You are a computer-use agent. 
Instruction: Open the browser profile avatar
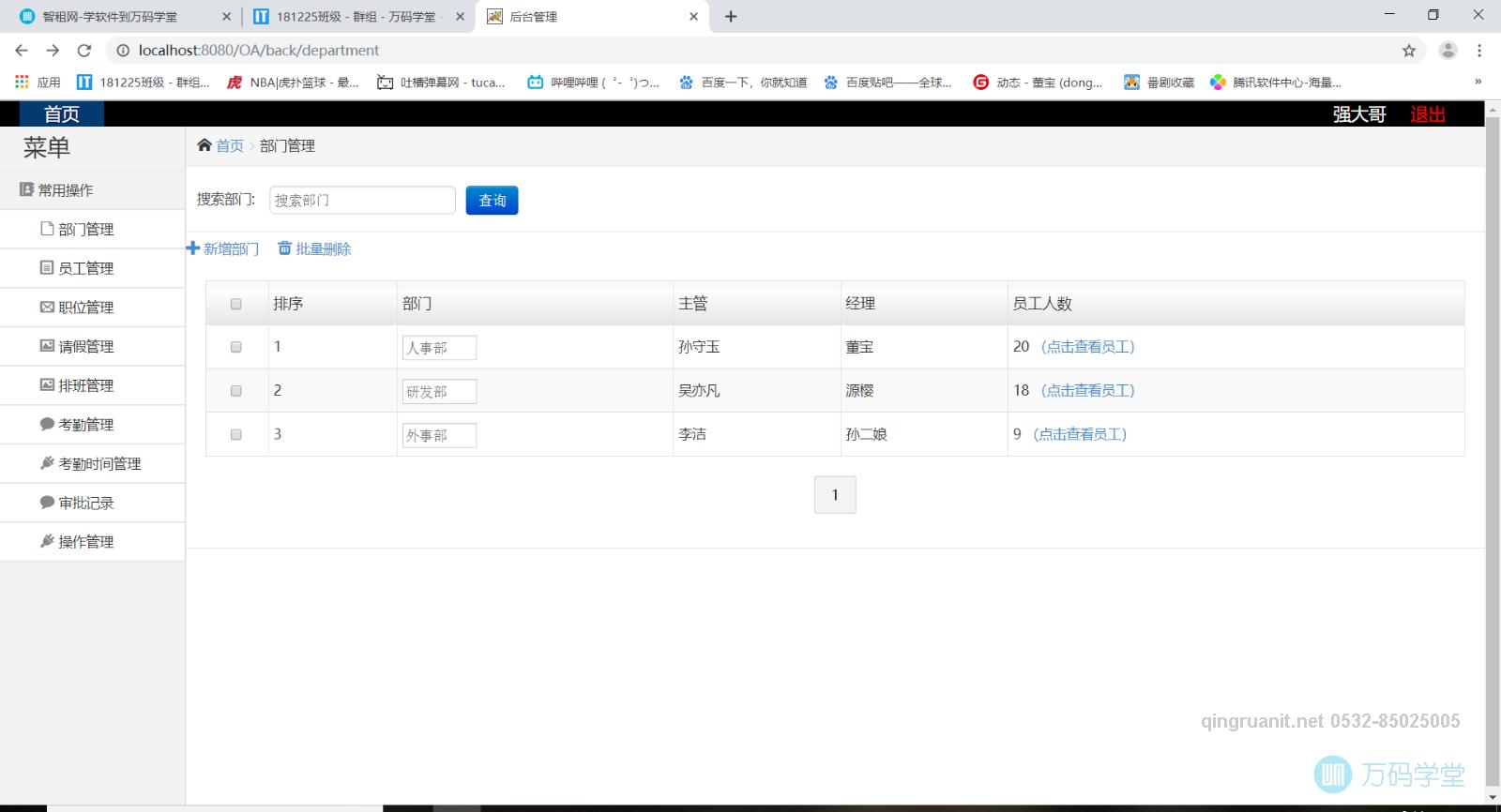pyautogui.click(x=1448, y=51)
